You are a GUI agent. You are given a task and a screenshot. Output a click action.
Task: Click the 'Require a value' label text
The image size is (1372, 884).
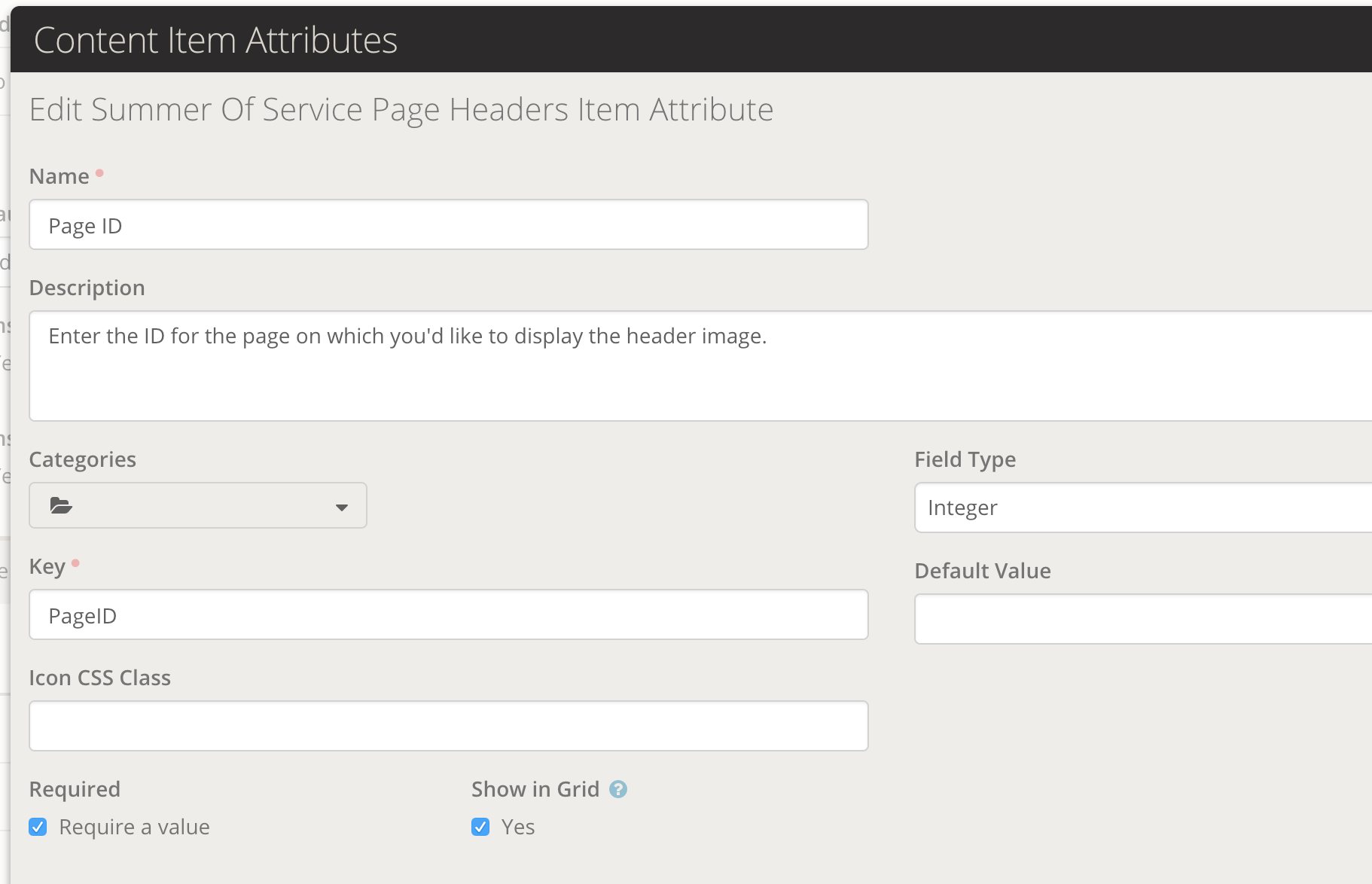[x=134, y=827]
